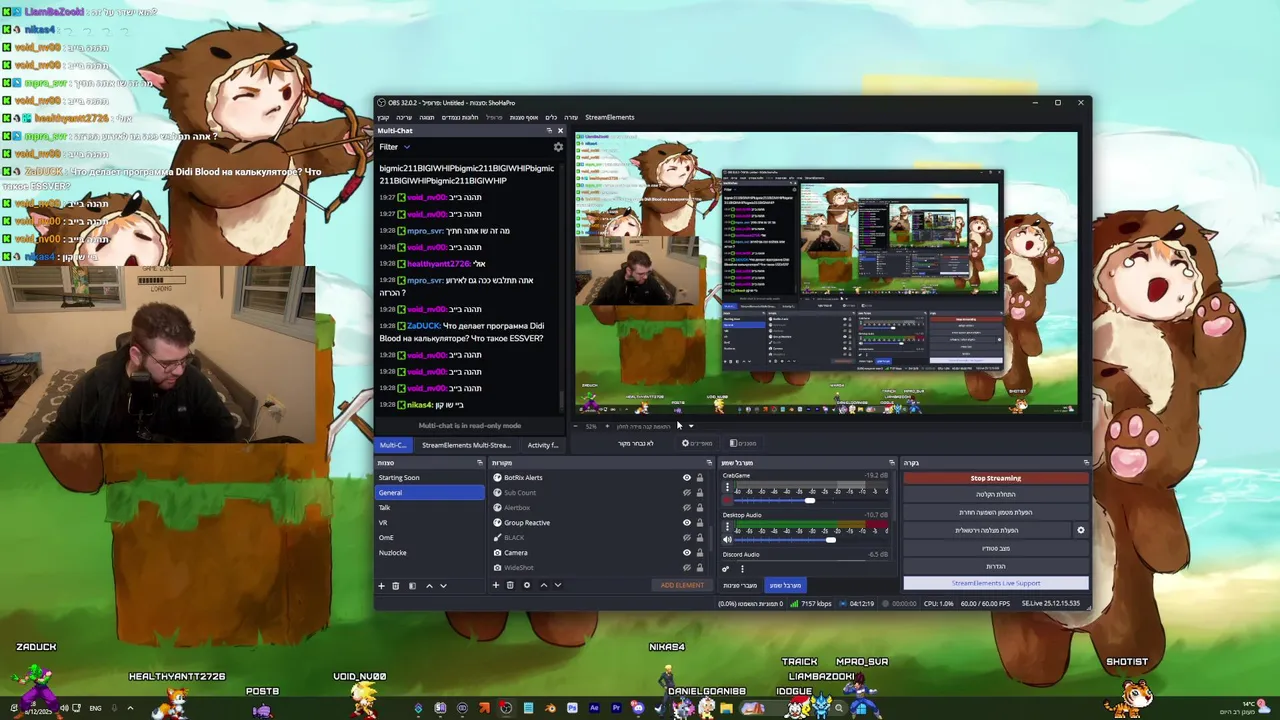Viewport: 1280px width, 720px height.
Task: Switch to Activity feed tab
Action: (x=543, y=445)
